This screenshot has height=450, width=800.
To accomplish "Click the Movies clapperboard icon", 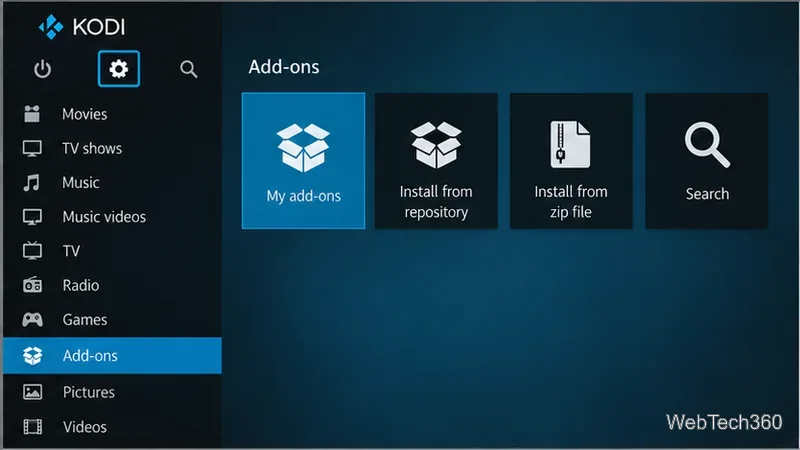I will (x=32, y=114).
